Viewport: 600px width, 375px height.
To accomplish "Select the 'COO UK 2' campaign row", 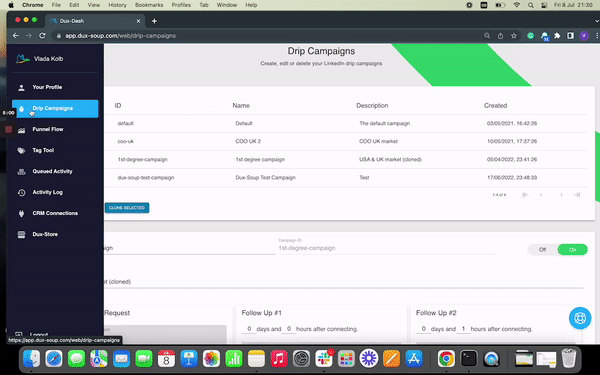I will click(346, 142).
